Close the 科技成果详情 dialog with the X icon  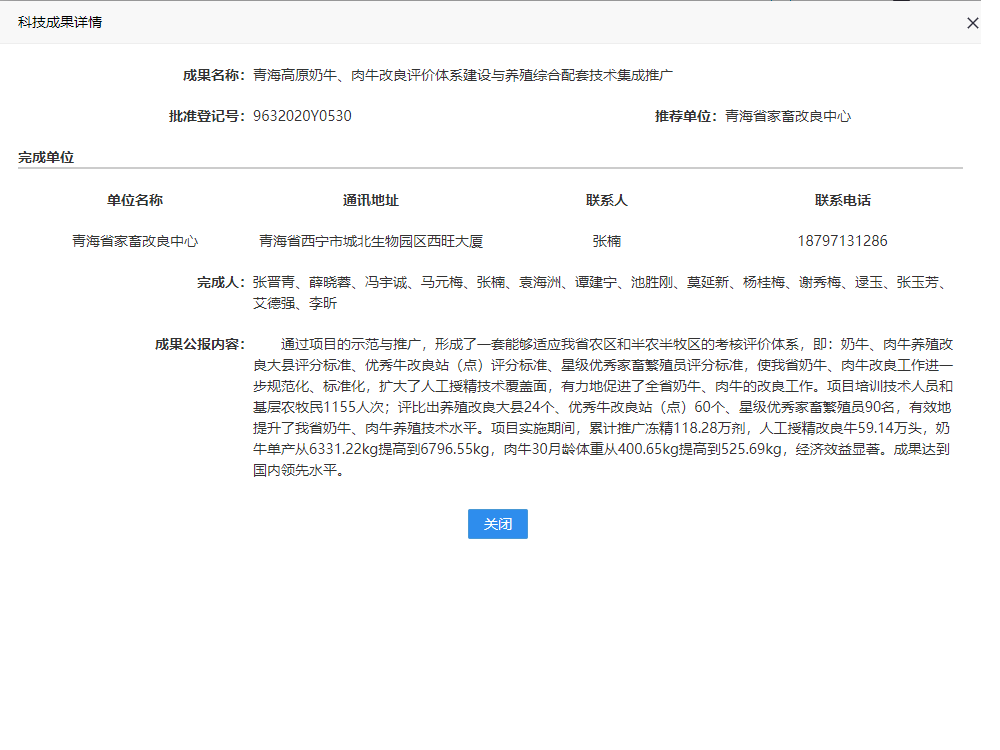[x=972, y=23]
